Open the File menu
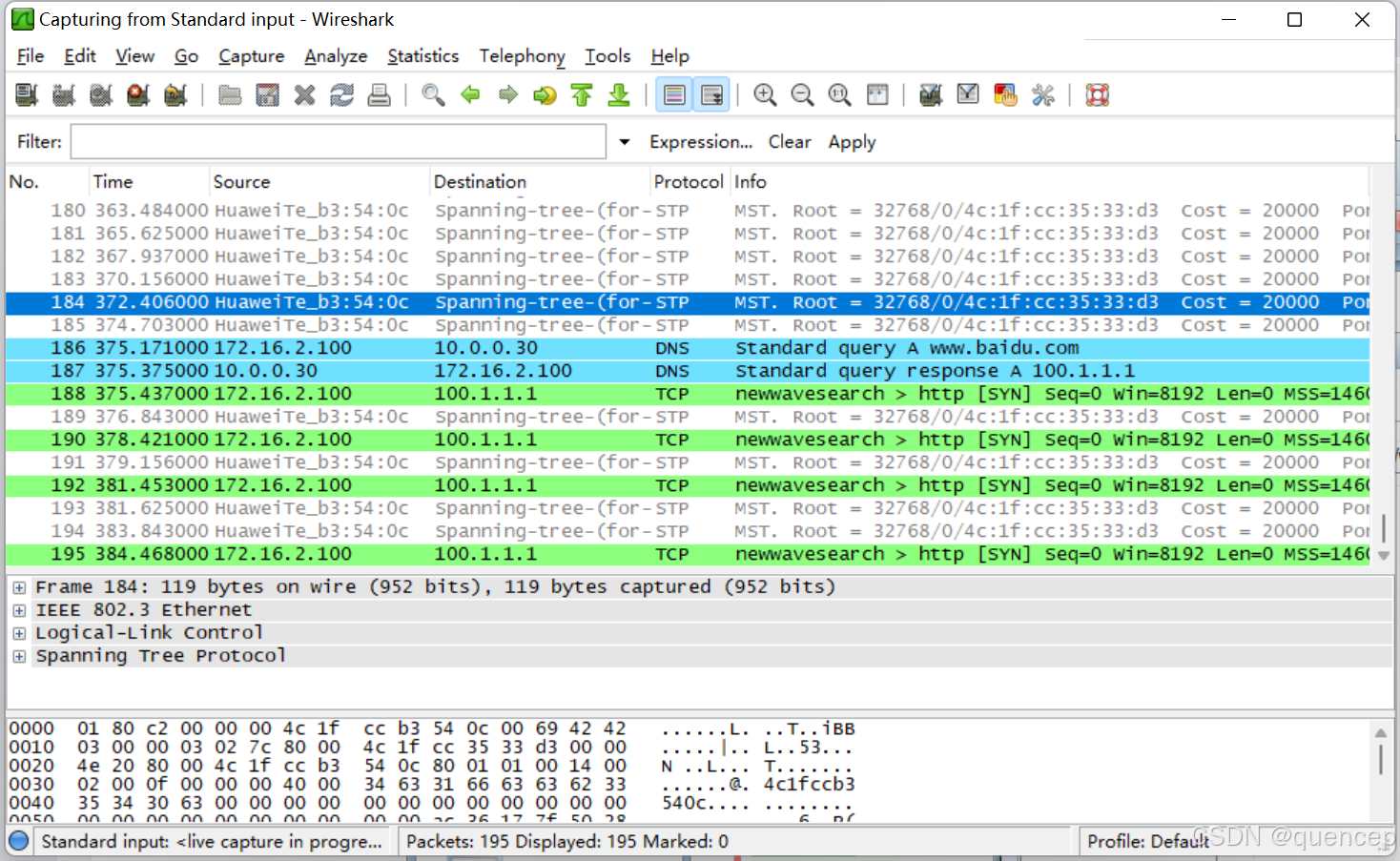 31,56
